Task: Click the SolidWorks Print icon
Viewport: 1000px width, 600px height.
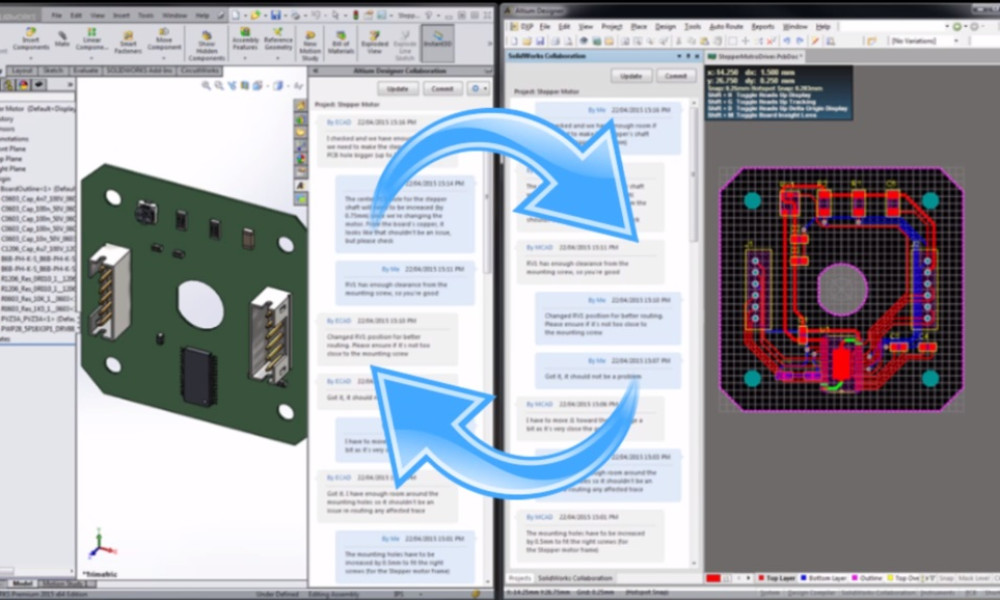Action: [x=297, y=15]
